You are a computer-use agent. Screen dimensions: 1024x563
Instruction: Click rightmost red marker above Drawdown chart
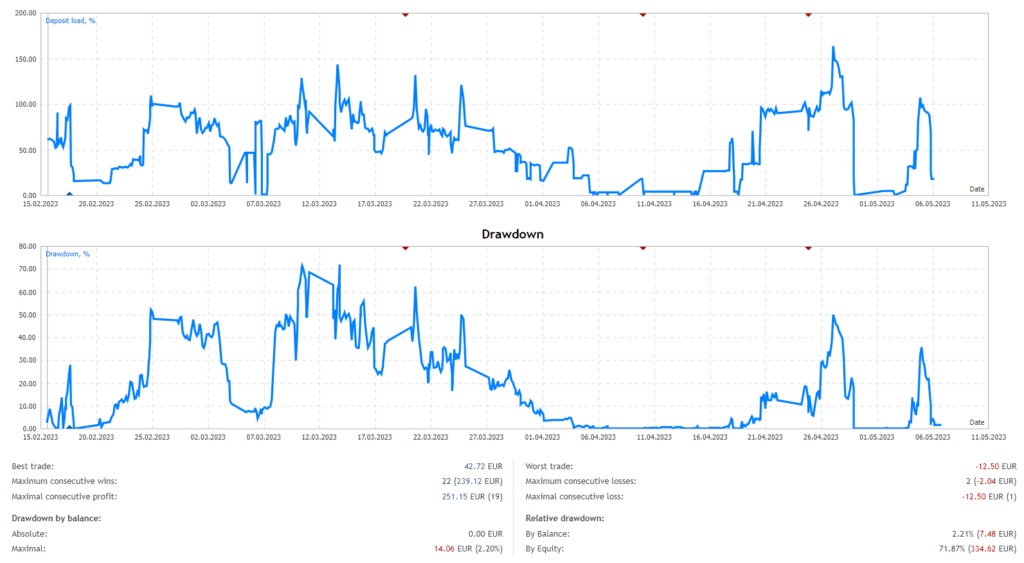[808, 247]
